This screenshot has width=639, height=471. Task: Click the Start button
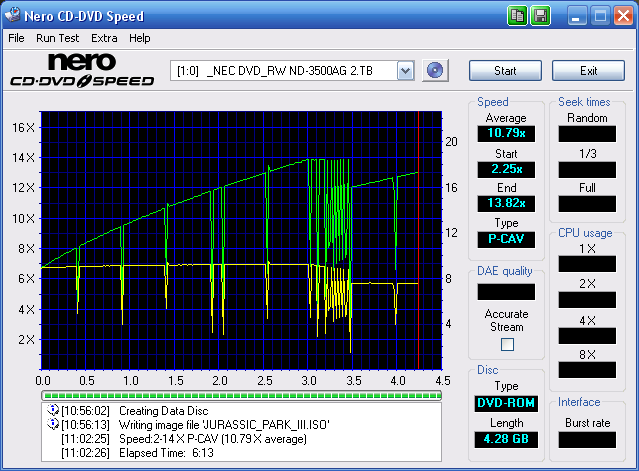click(x=505, y=71)
